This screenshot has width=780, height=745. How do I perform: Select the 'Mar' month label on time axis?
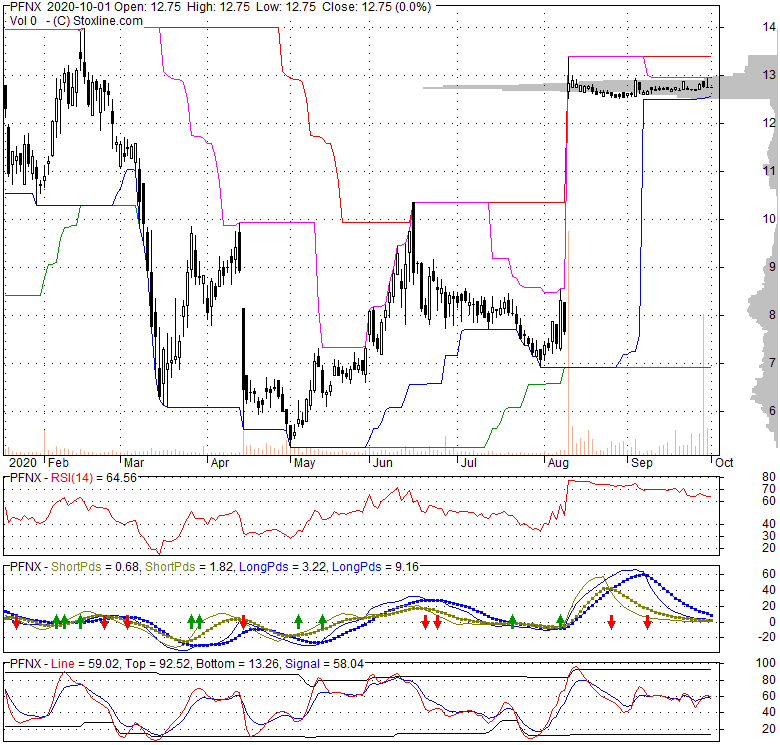point(134,463)
